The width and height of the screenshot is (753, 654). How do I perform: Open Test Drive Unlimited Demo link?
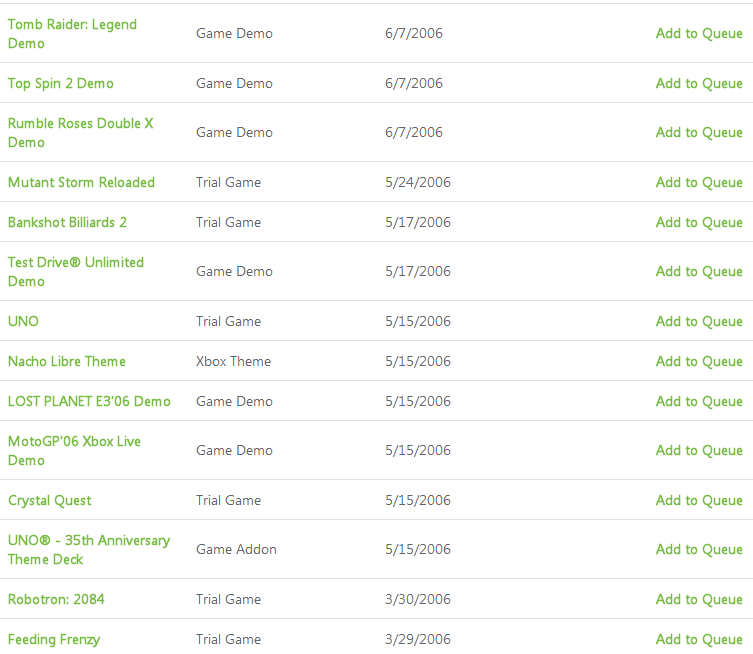coord(76,272)
